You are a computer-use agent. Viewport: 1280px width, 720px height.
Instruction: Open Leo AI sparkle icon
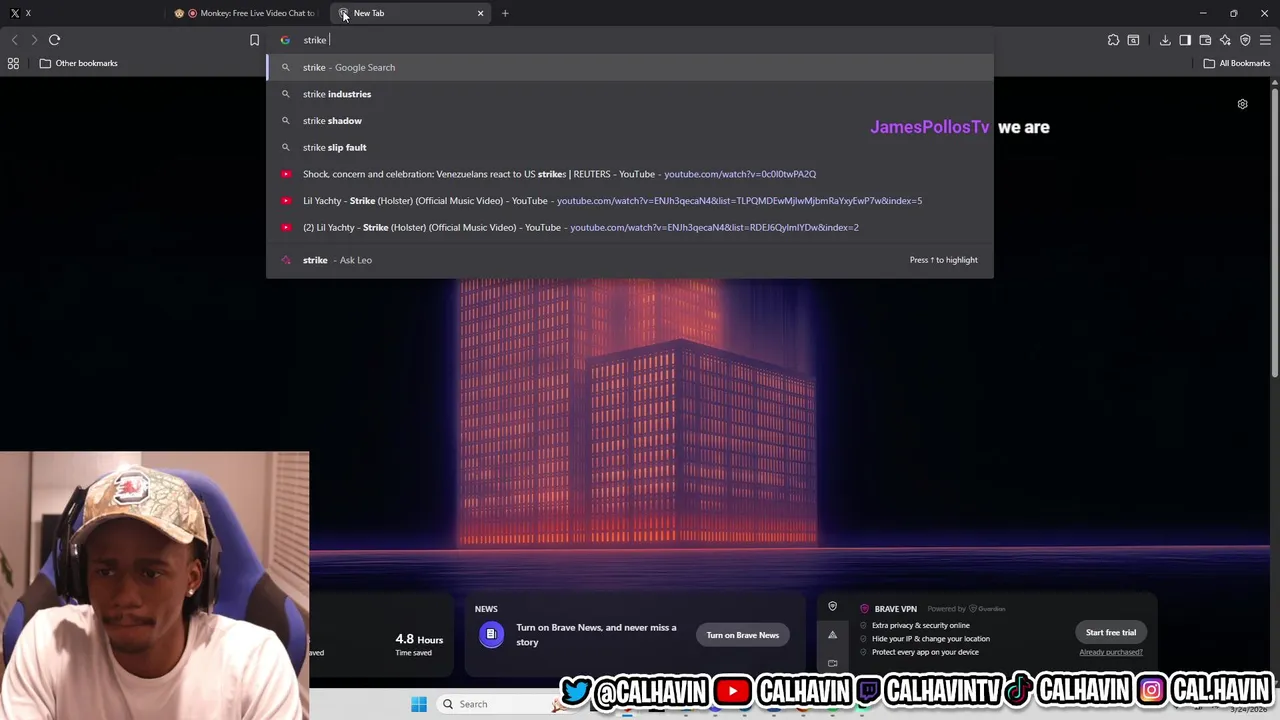[x=1225, y=40]
